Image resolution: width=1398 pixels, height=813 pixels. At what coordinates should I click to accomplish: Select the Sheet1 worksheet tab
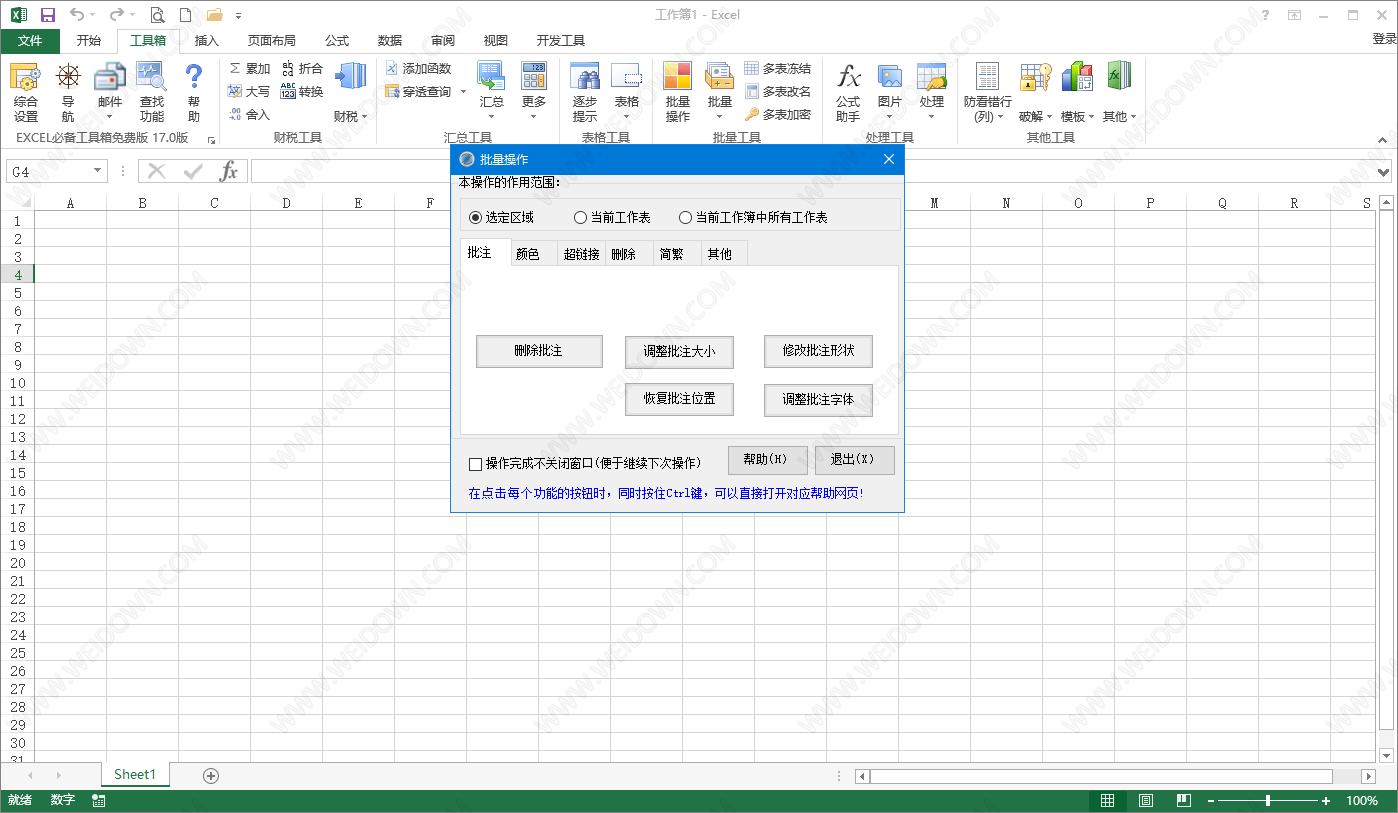(135, 775)
